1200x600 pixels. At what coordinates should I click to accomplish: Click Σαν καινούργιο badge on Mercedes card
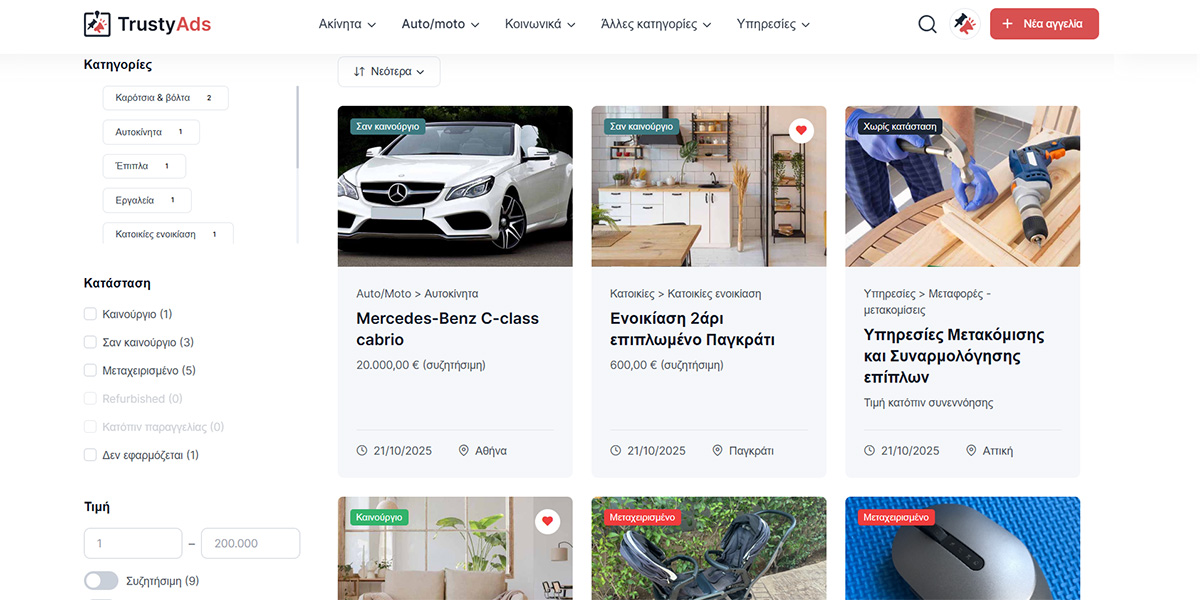coord(388,127)
